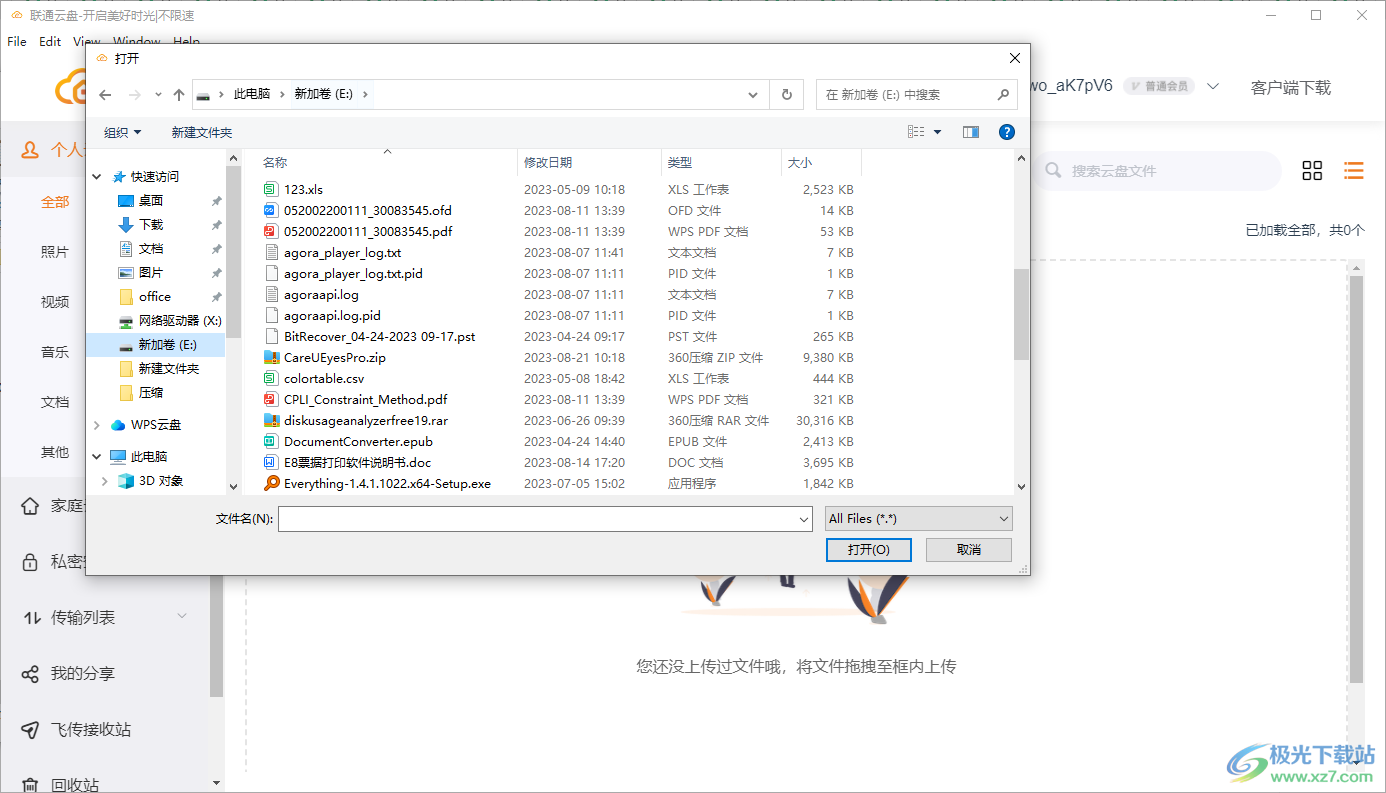This screenshot has width=1386, height=793.
Task: Refresh the current folder listing
Action: tap(787, 95)
